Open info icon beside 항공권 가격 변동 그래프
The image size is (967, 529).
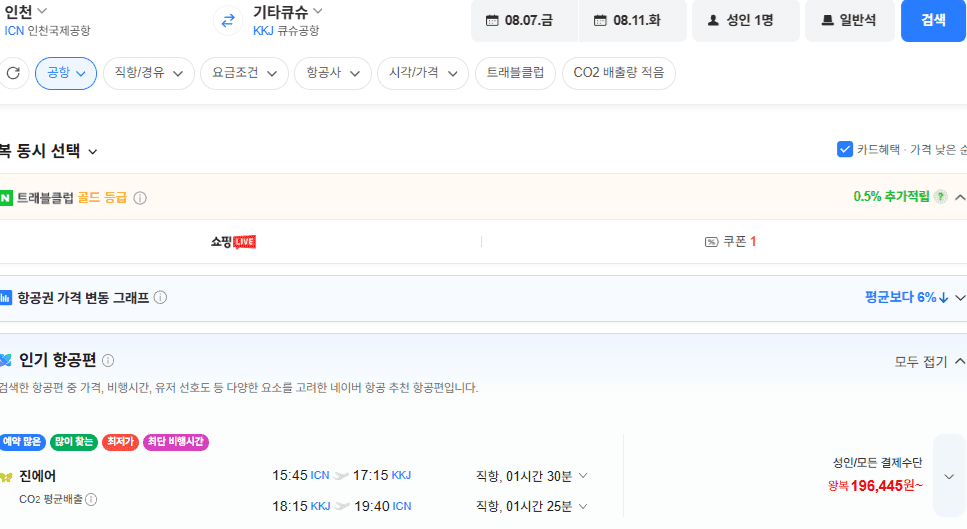click(x=160, y=298)
